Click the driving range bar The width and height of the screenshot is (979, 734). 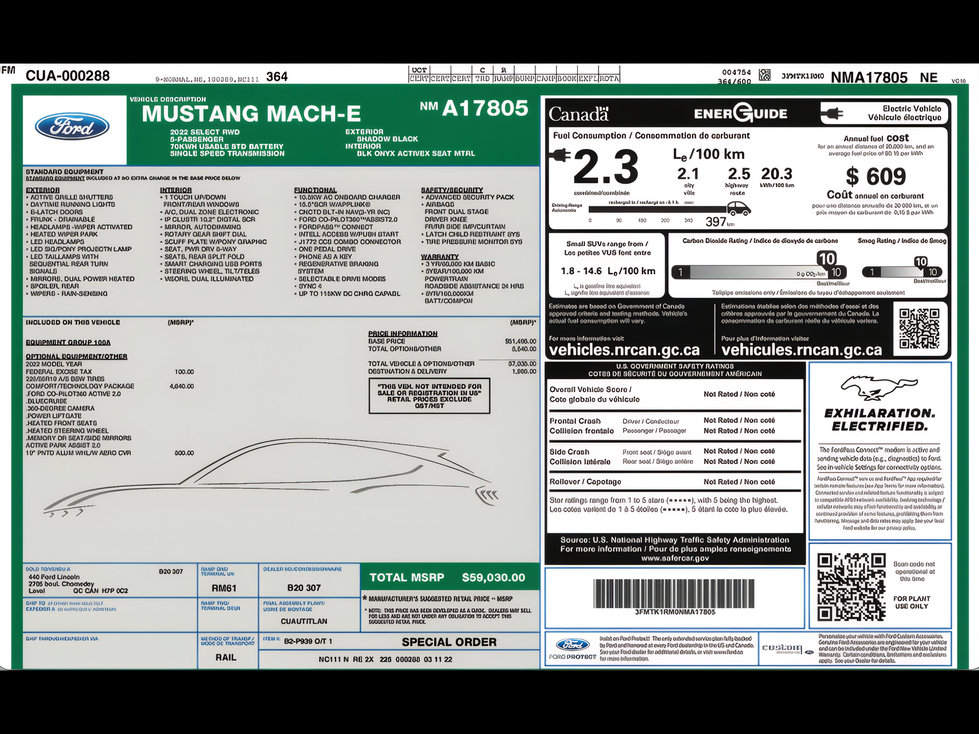tap(659, 210)
